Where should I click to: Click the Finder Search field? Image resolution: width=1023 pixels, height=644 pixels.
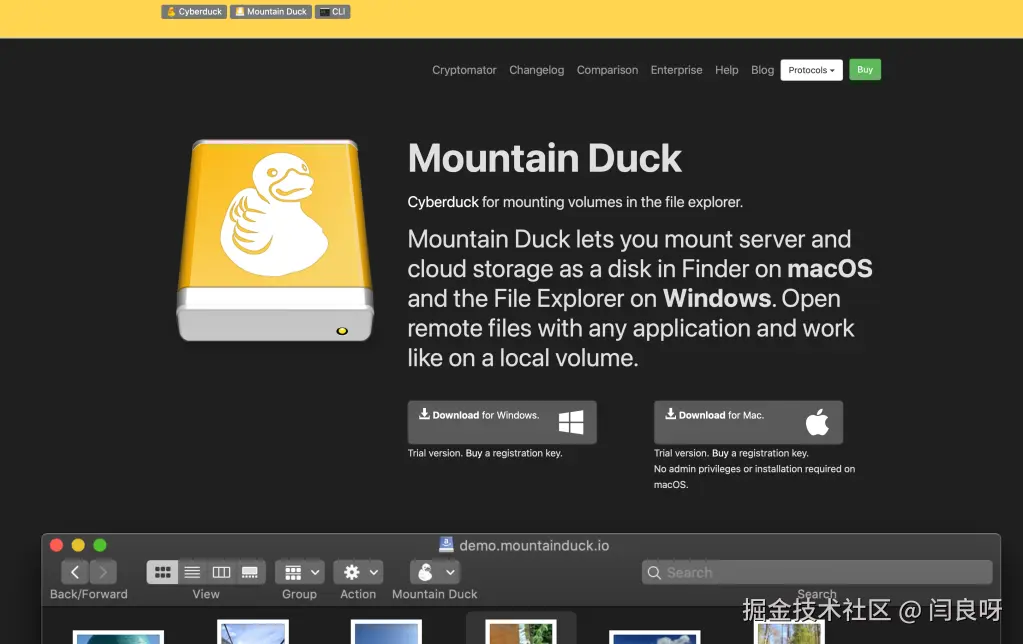tap(817, 572)
